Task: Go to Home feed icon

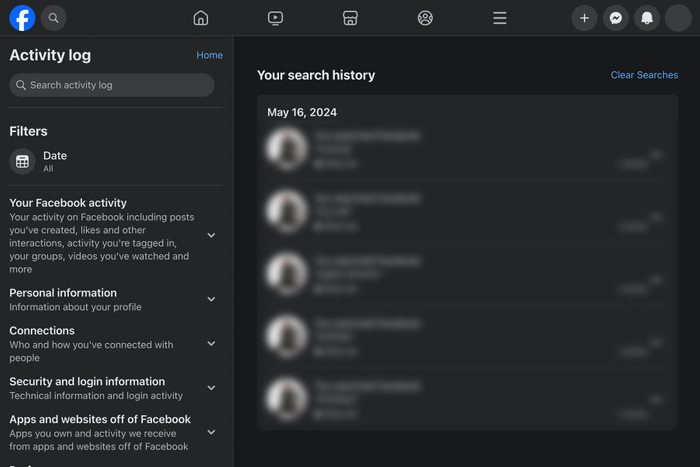Action: [201, 18]
